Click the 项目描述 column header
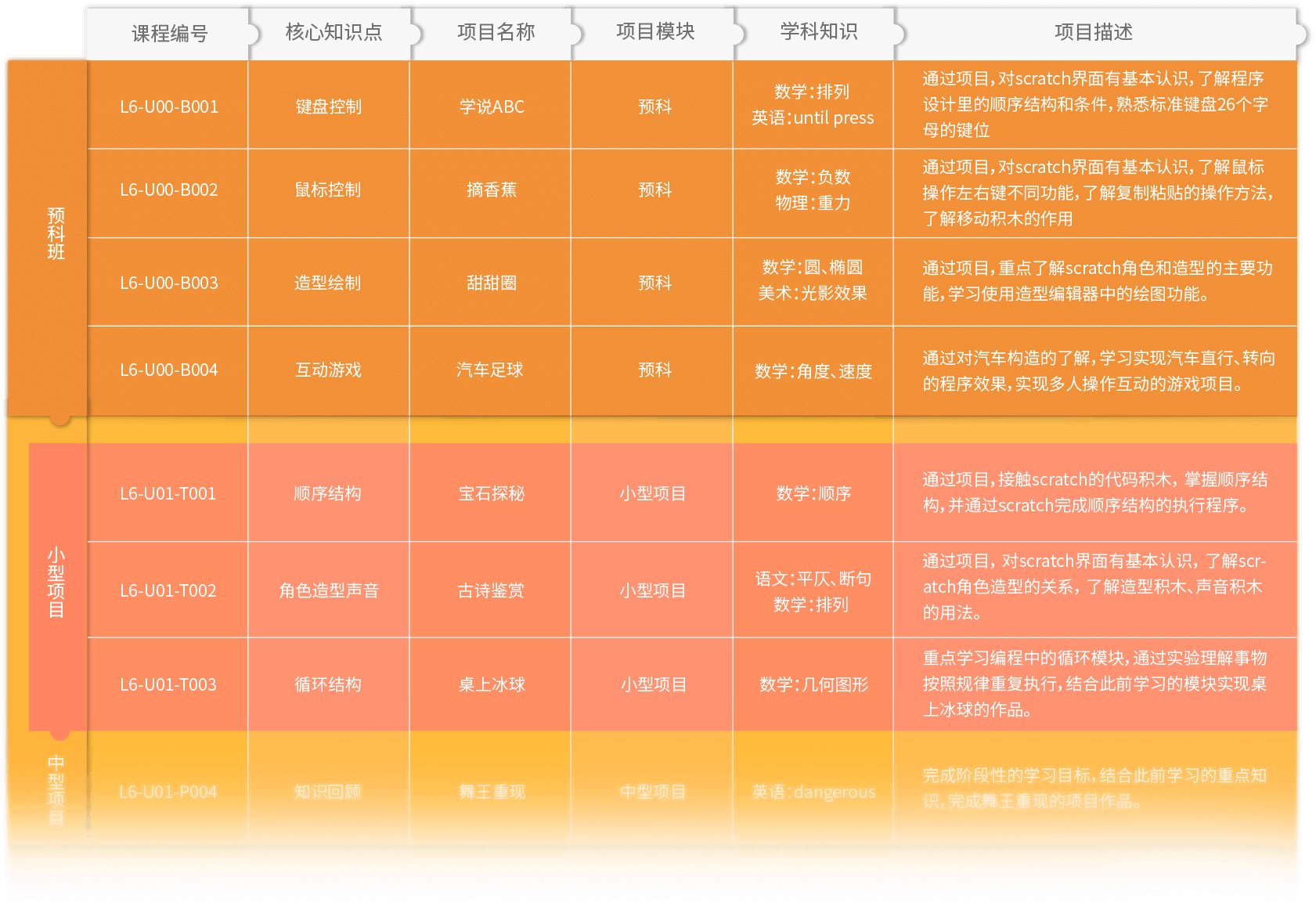1316x906 pixels. [1093, 32]
